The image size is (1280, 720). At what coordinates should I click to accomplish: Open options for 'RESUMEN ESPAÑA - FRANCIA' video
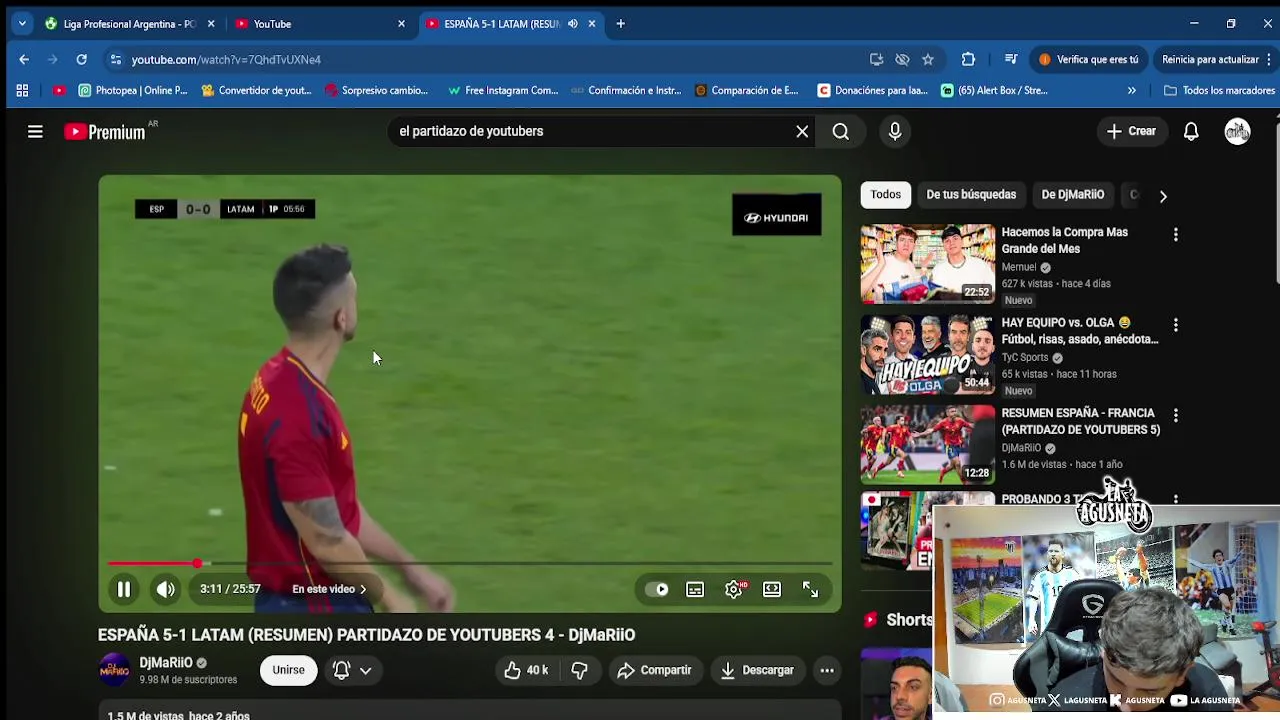1176,415
